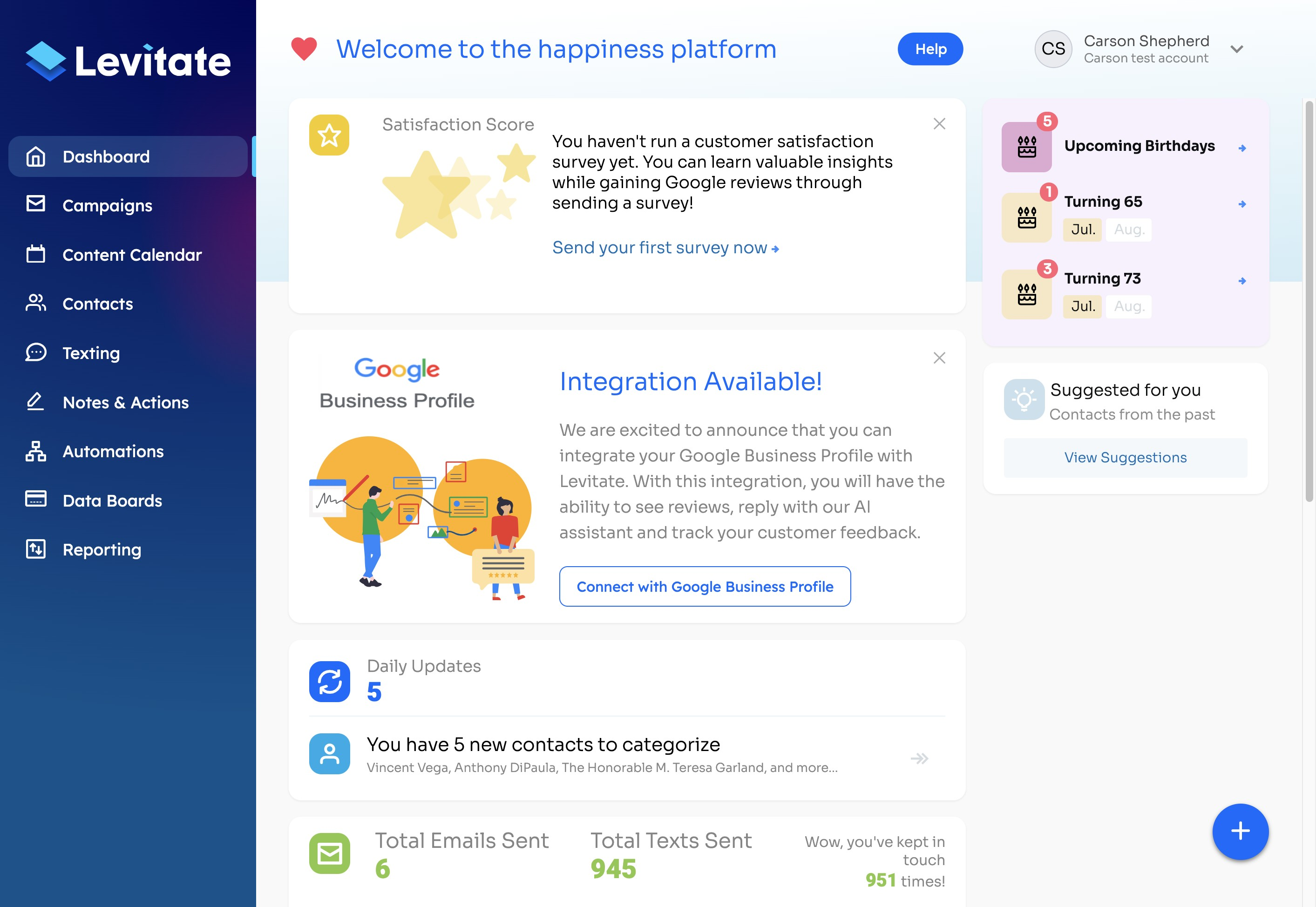Follow the Send your first survey now link
This screenshot has height=907, width=1316.
click(665, 248)
